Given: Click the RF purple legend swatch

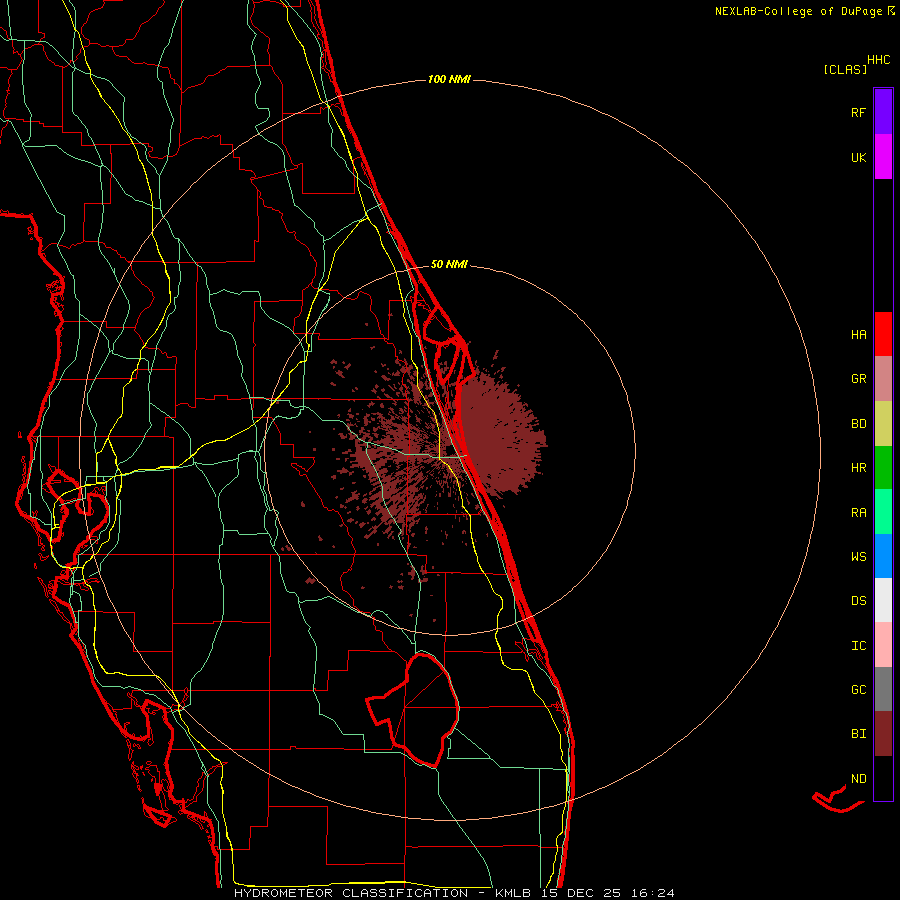Looking at the screenshot, I should pos(883,112).
